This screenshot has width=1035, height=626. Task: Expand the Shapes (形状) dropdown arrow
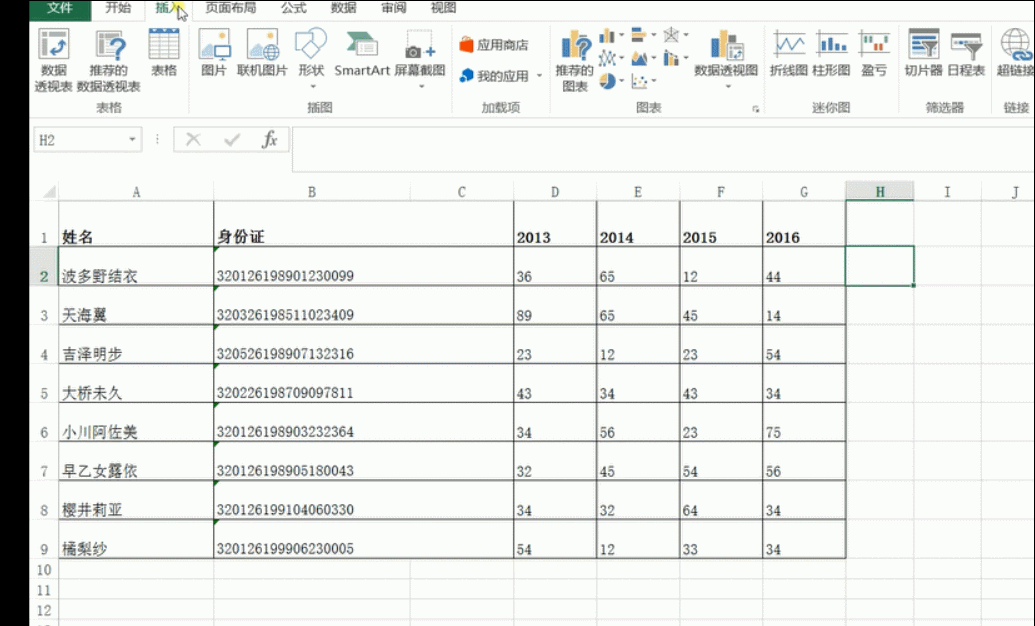coord(312,87)
